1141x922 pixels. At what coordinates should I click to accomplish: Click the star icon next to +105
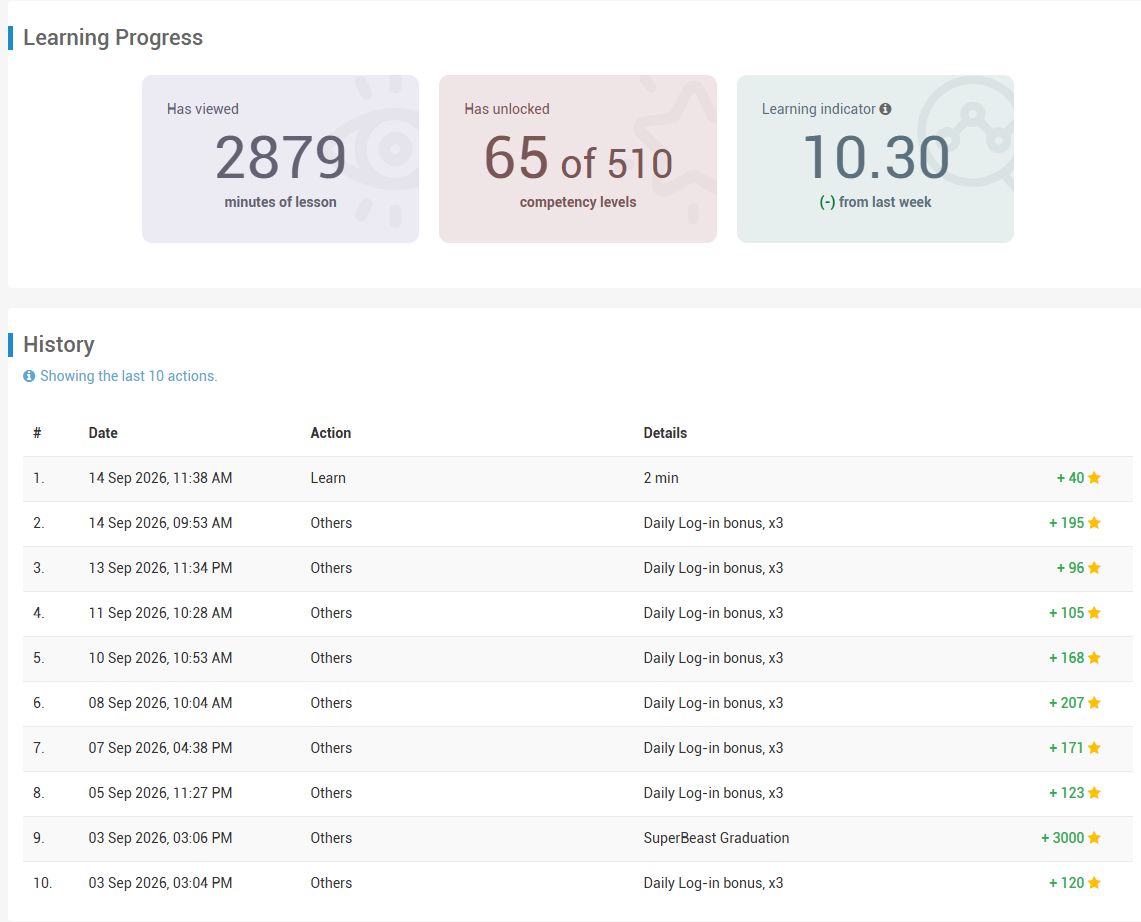pyautogui.click(x=1094, y=613)
